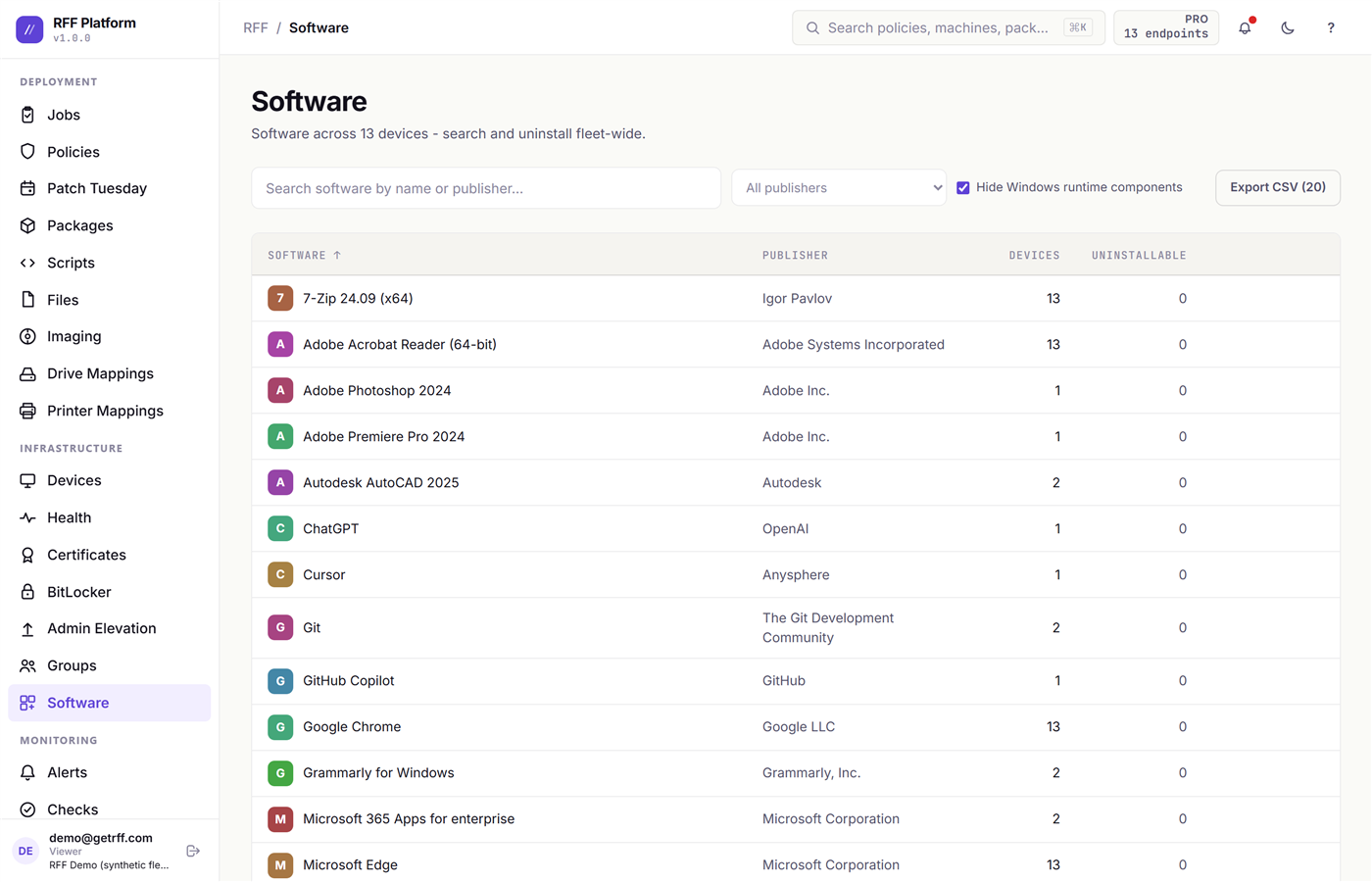Open Alerts in the sidebar
The width and height of the screenshot is (1372, 882).
coord(109,772)
